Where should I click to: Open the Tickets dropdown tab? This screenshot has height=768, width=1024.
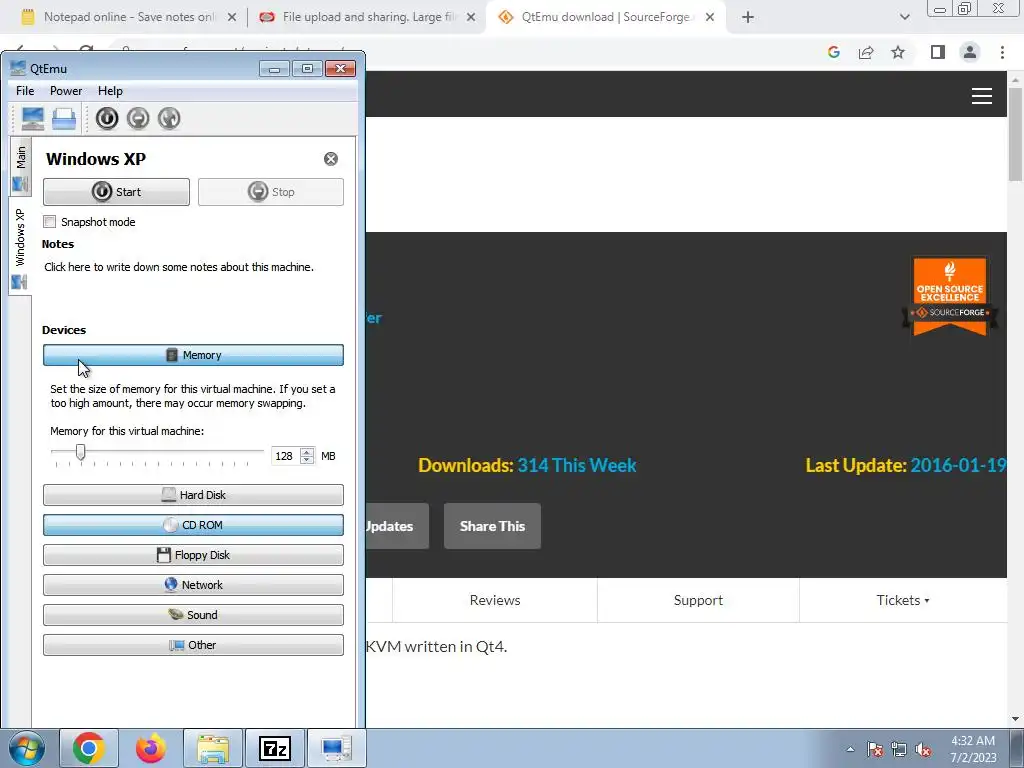pos(903,600)
